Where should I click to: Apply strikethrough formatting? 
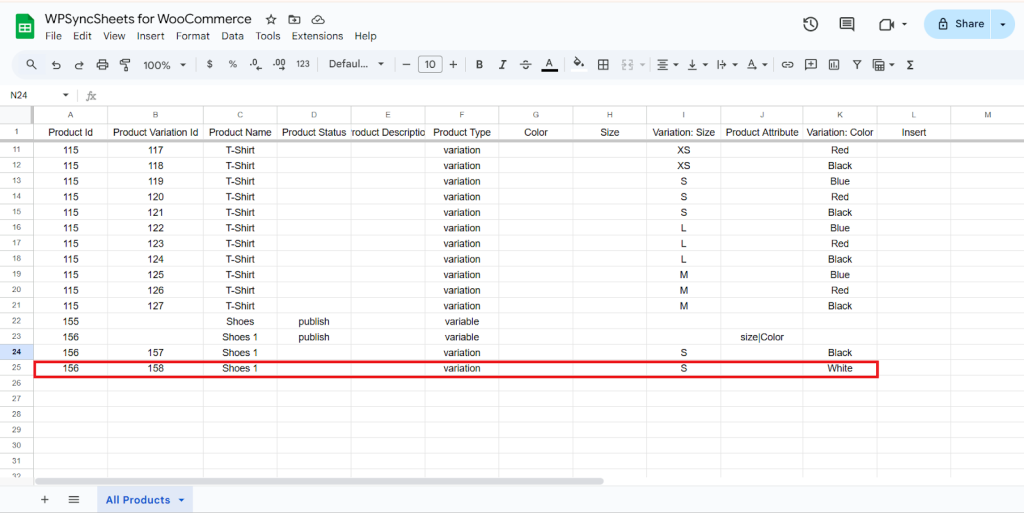pos(526,65)
